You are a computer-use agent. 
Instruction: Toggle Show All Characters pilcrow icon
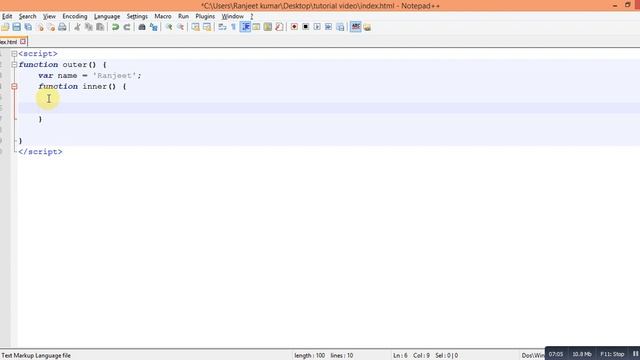pyautogui.click(x=233, y=27)
